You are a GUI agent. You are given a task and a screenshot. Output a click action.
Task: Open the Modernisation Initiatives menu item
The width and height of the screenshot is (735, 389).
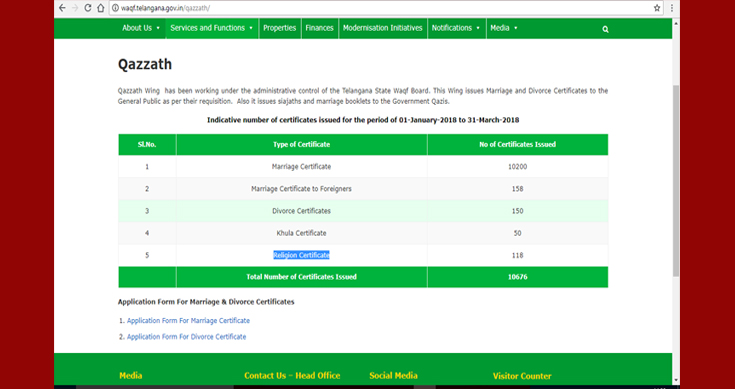pyautogui.click(x=382, y=28)
